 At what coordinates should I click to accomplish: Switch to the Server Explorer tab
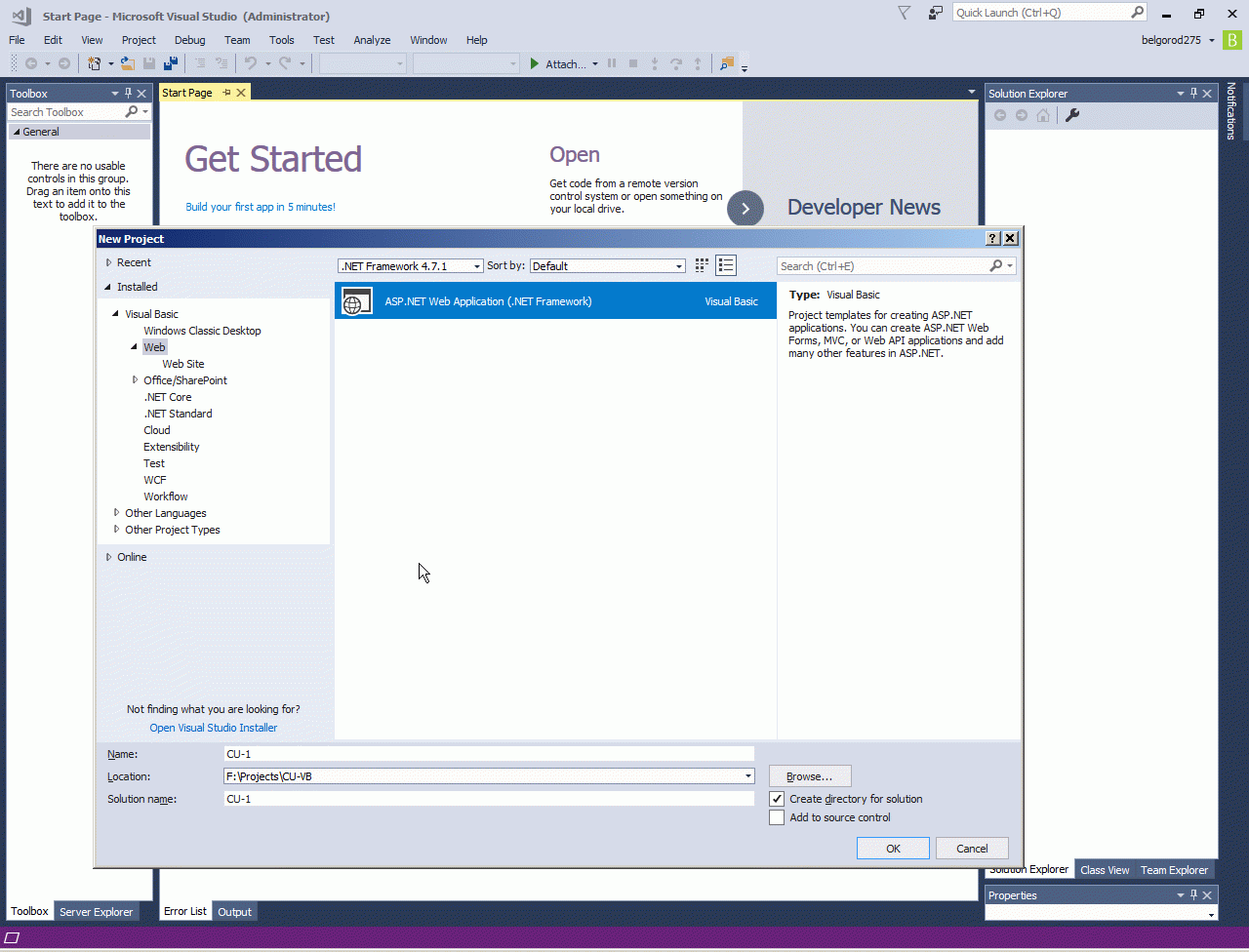pyautogui.click(x=97, y=912)
